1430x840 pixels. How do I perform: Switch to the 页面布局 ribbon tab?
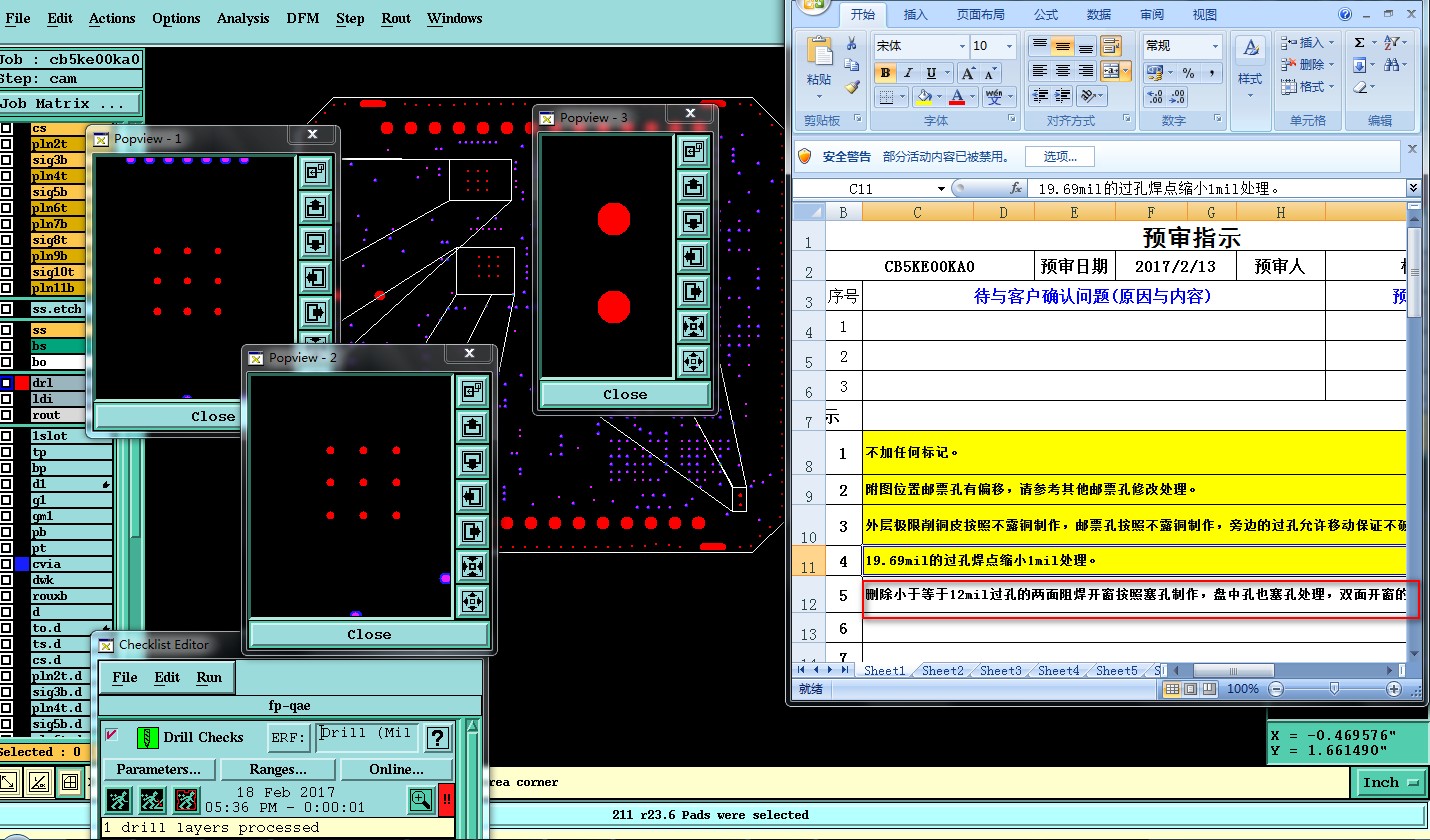click(x=980, y=14)
